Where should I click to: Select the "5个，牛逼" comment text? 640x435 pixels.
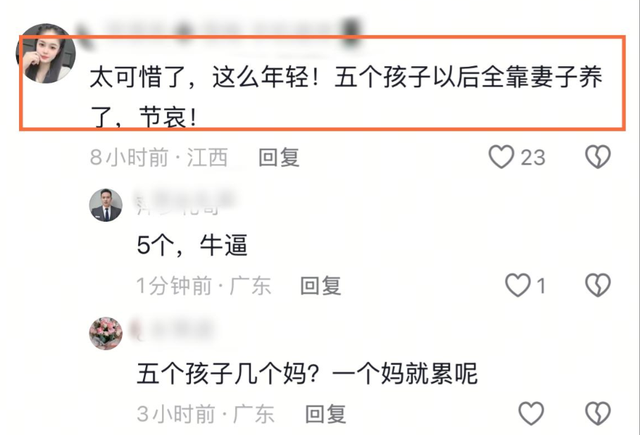point(192,246)
